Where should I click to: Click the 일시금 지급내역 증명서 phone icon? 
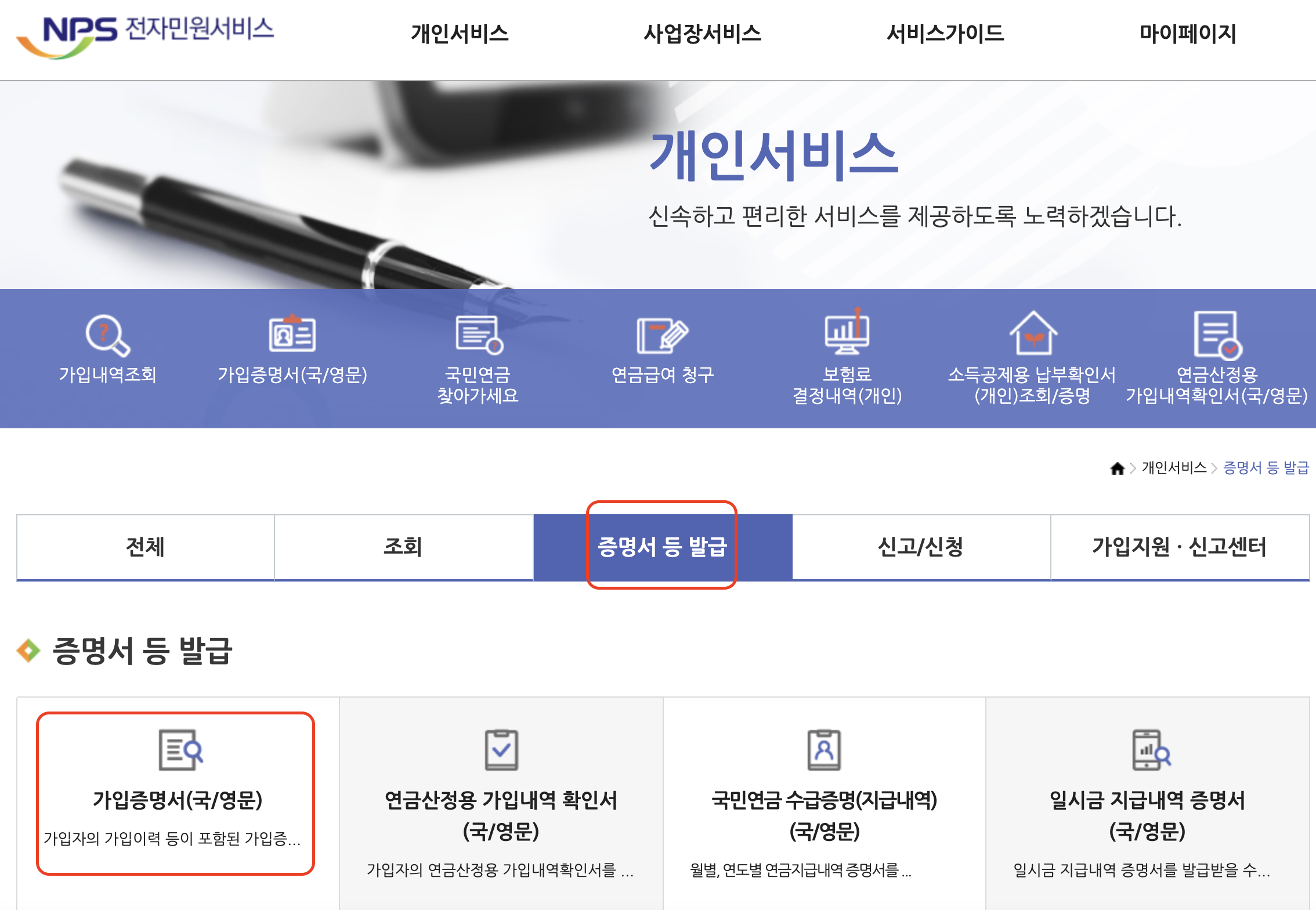tap(1151, 750)
